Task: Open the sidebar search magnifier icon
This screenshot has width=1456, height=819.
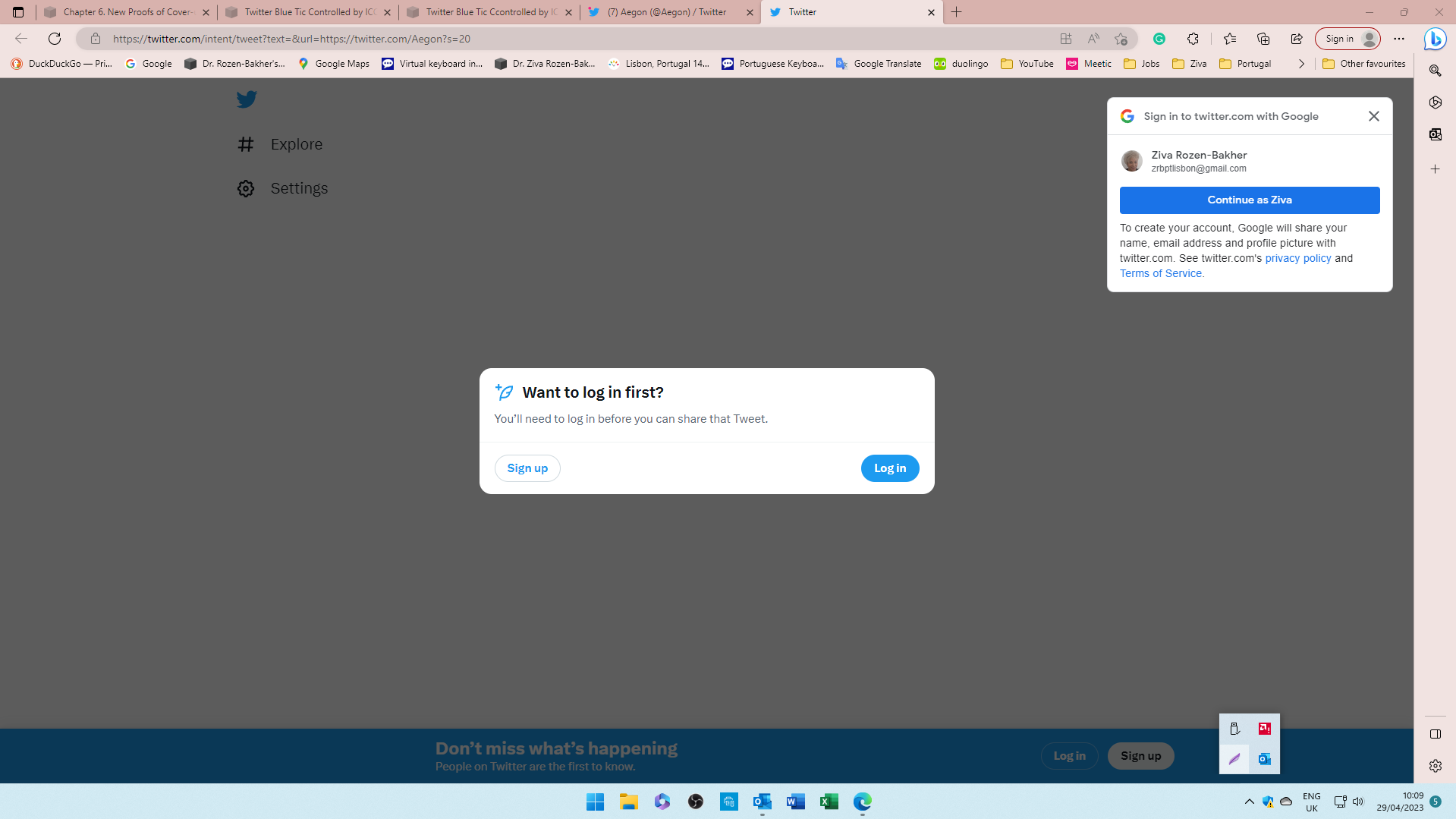Action: (1434, 71)
